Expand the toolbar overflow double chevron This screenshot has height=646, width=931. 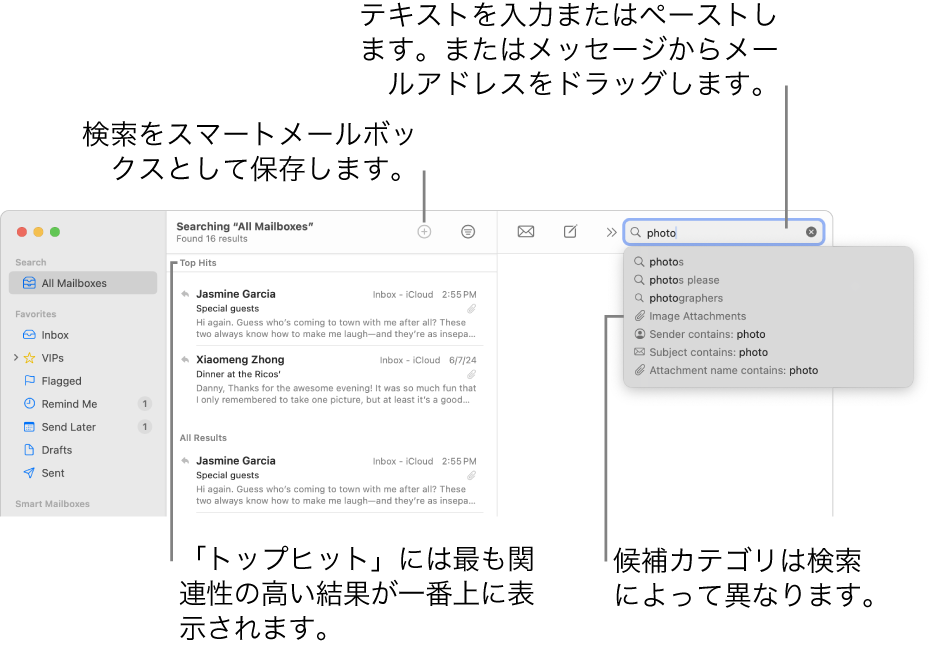click(x=611, y=232)
